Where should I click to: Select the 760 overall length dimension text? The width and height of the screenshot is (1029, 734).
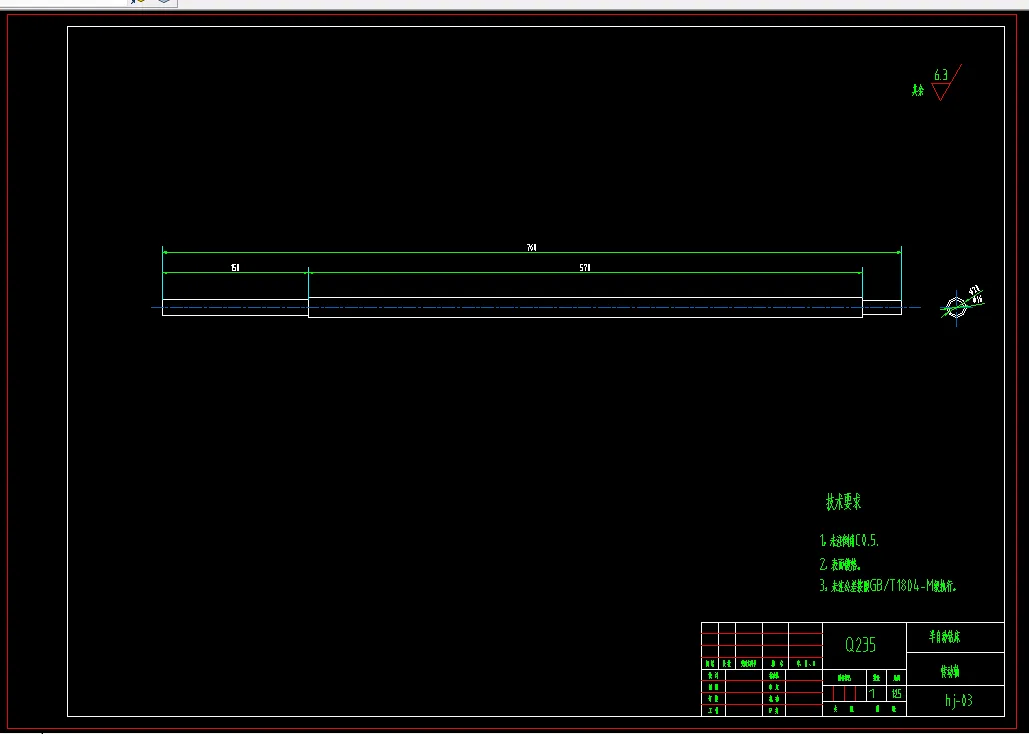pos(532,248)
